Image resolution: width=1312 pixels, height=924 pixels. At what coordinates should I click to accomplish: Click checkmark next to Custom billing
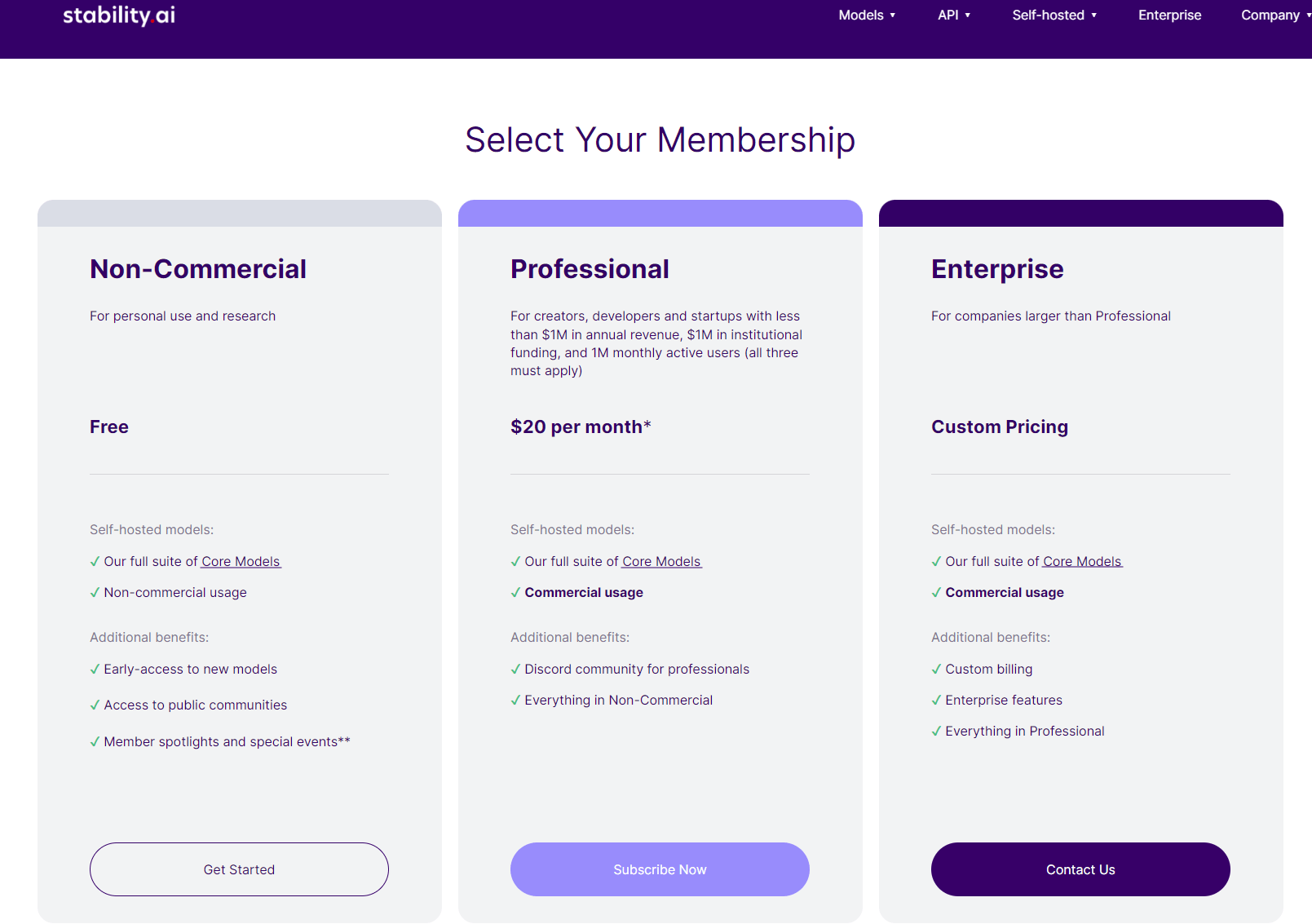[936, 669]
